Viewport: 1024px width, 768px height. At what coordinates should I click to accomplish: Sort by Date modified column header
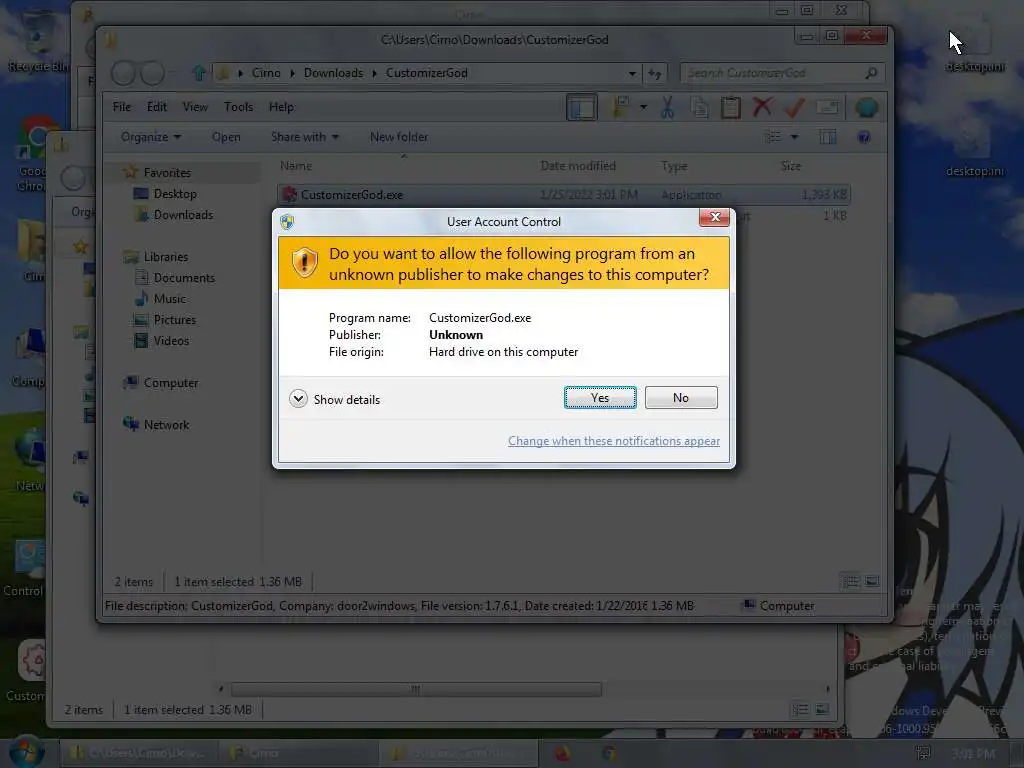[x=578, y=166]
